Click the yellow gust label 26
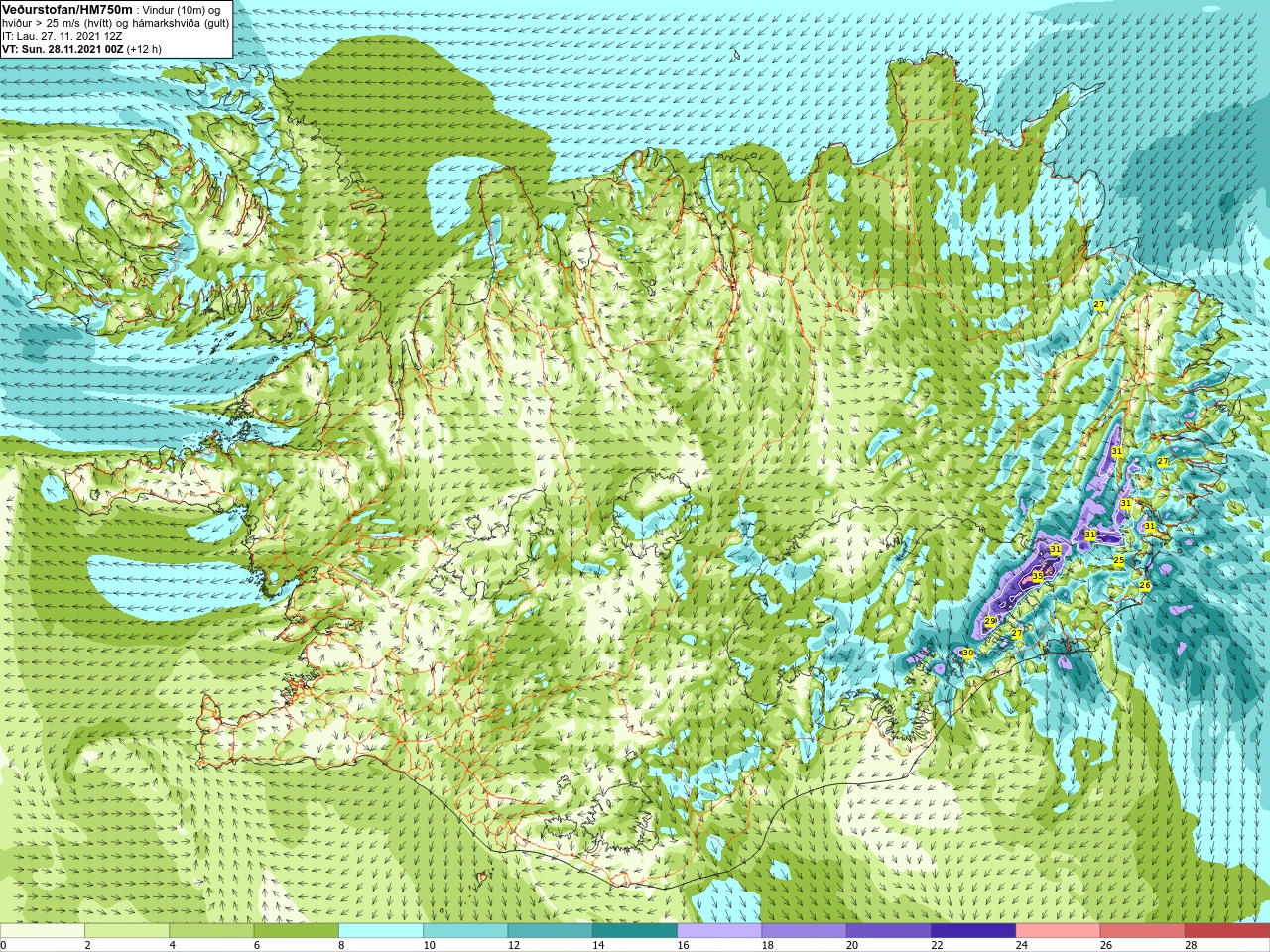The image size is (1270, 952). 1144,586
